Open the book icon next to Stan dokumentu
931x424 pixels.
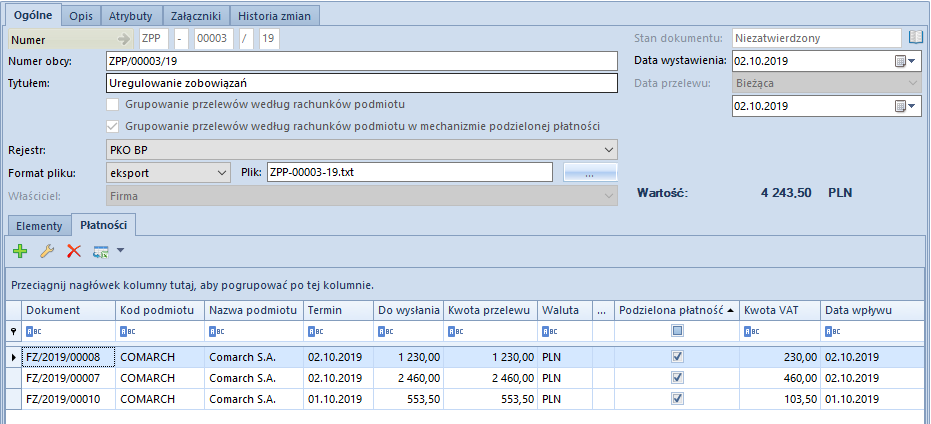(917, 38)
